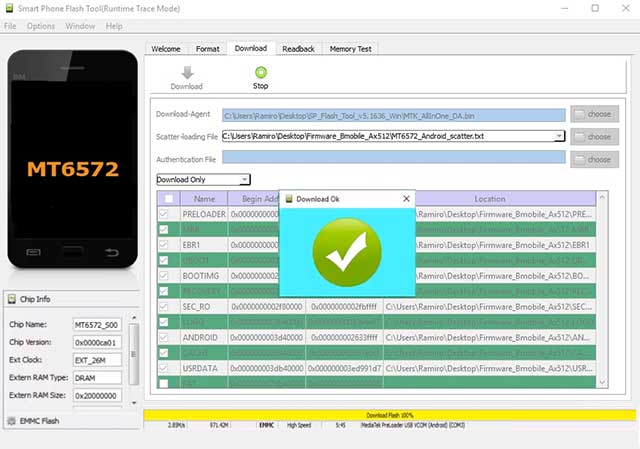The height and width of the screenshot is (449, 640).
Task: Toggle the BOOTIMG row checkbox
Action: tap(164, 276)
